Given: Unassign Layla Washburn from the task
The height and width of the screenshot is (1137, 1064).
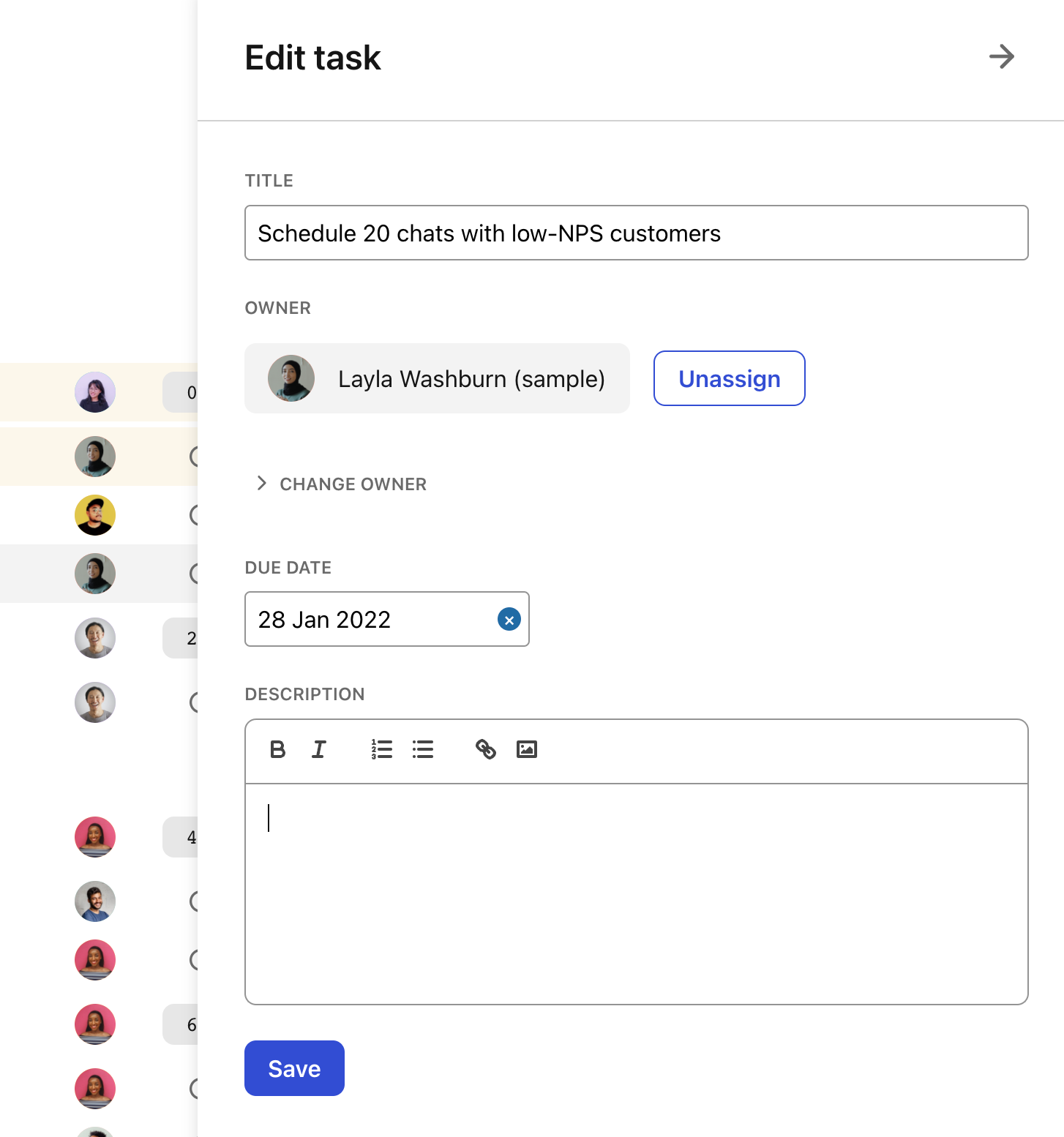Looking at the screenshot, I should (x=730, y=378).
